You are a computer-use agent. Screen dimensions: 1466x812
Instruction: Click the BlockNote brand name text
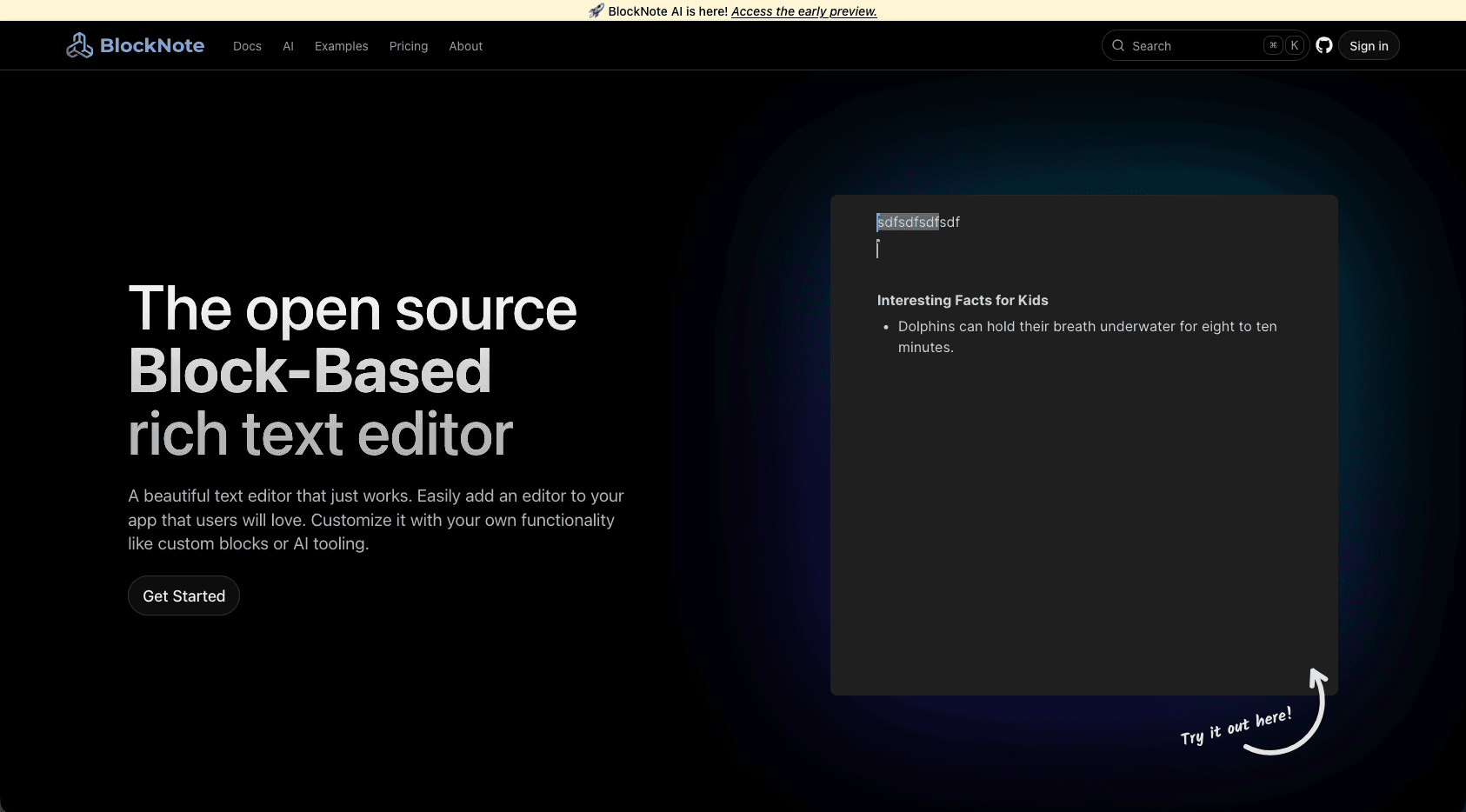pyautogui.click(x=152, y=45)
